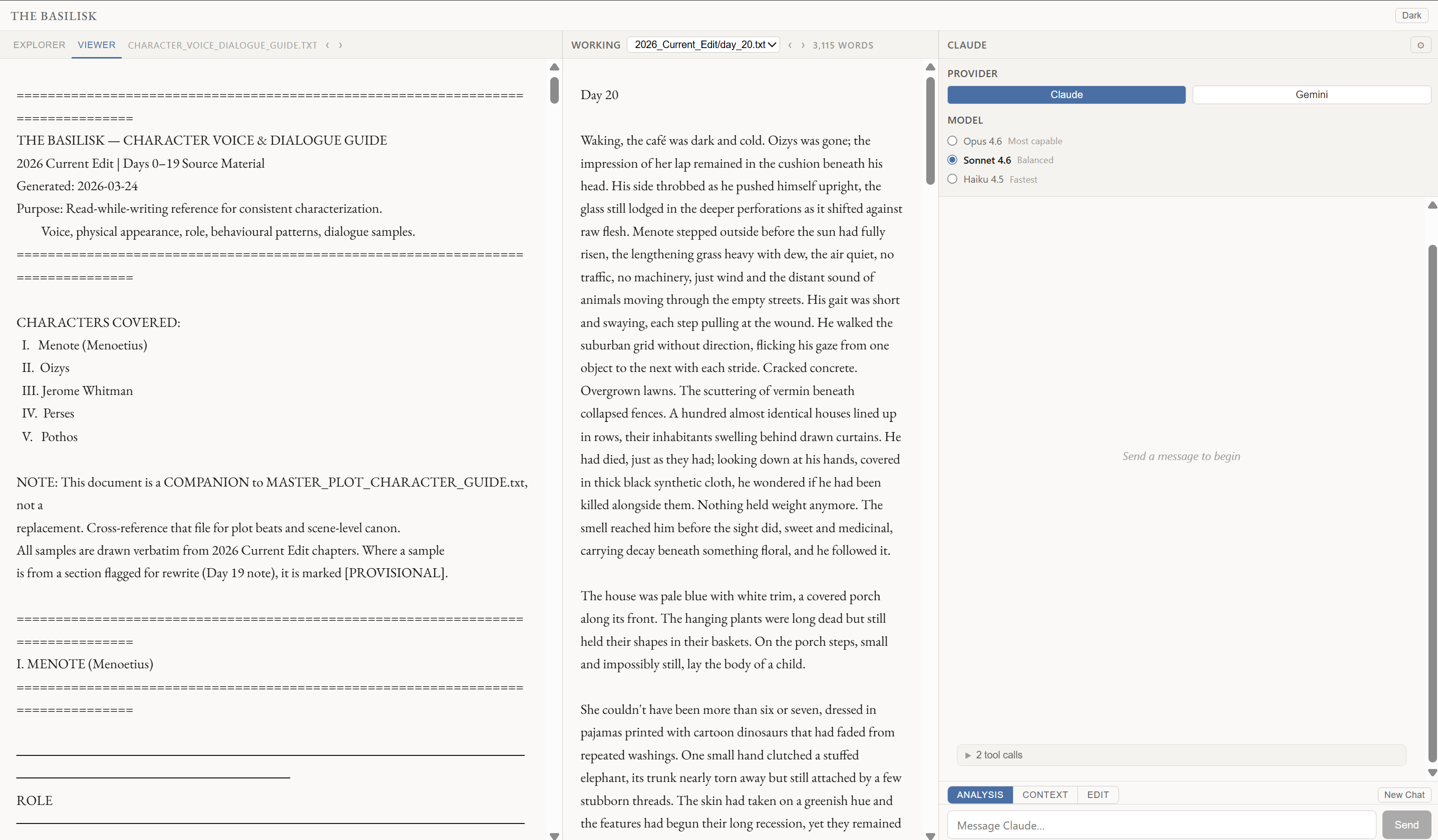The height and width of the screenshot is (840, 1438).
Task: Open Claude panel settings gear icon
Action: point(1420,45)
